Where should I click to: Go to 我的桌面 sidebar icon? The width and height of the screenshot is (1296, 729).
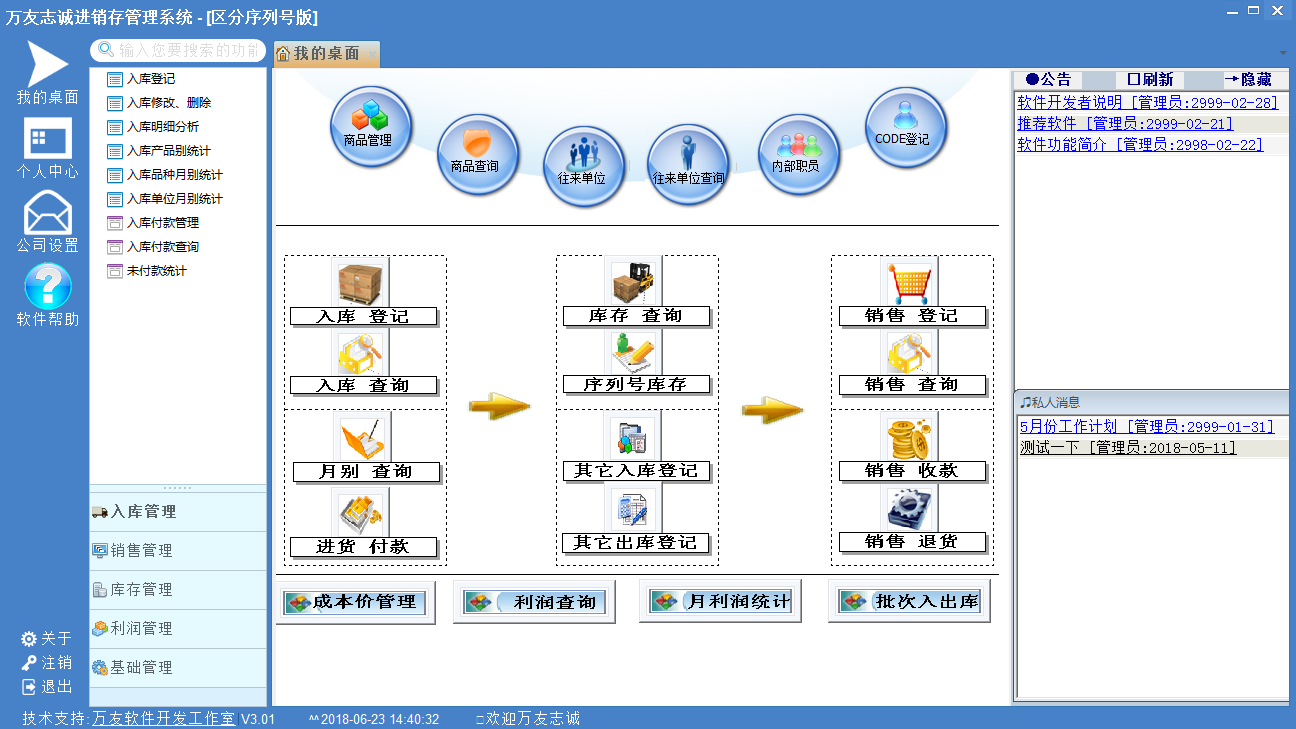(47, 64)
